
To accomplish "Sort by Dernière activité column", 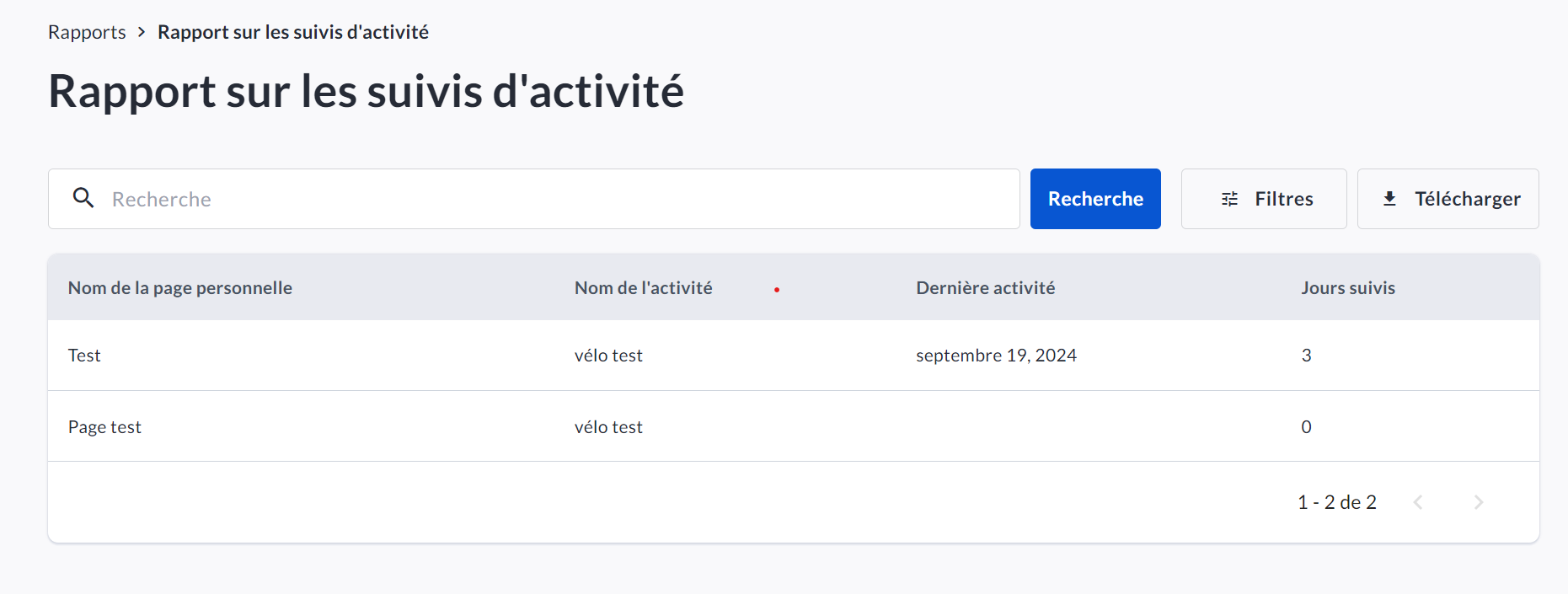I will click(x=986, y=288).
